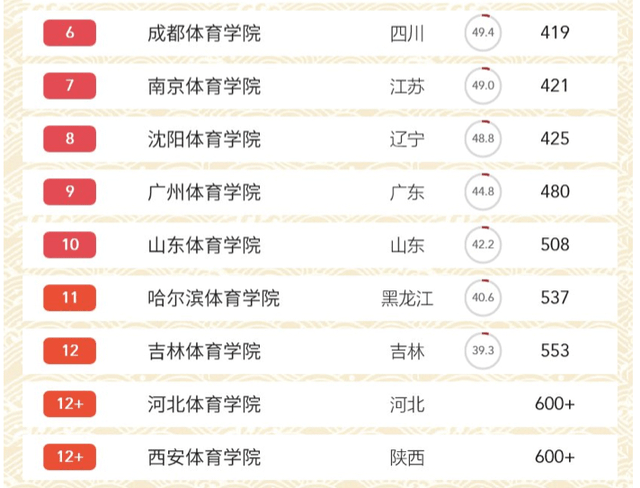
Task: Select the orange rank 11 badge
Action: coord(70,298)
